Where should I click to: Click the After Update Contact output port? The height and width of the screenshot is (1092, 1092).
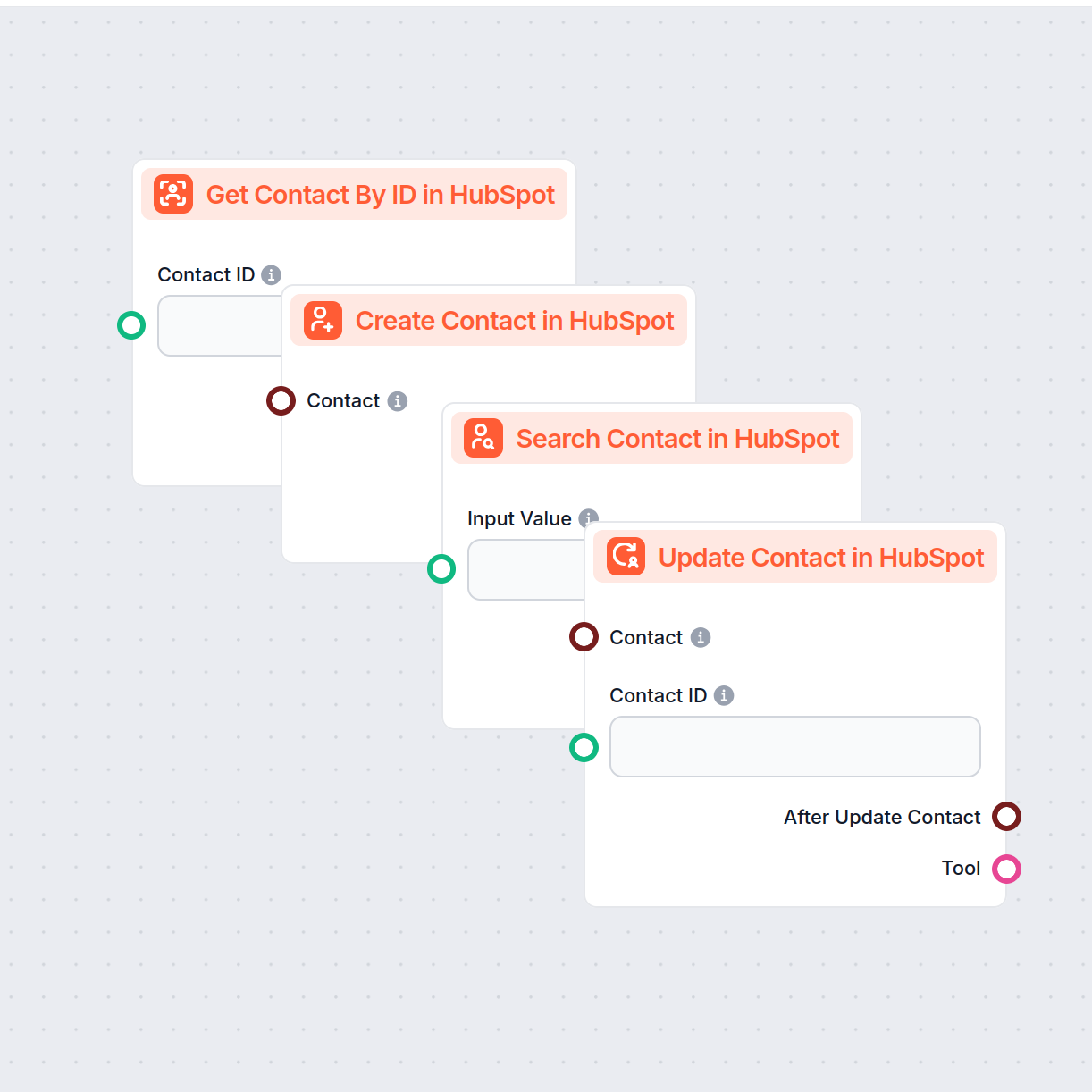tap(1007, 816)
